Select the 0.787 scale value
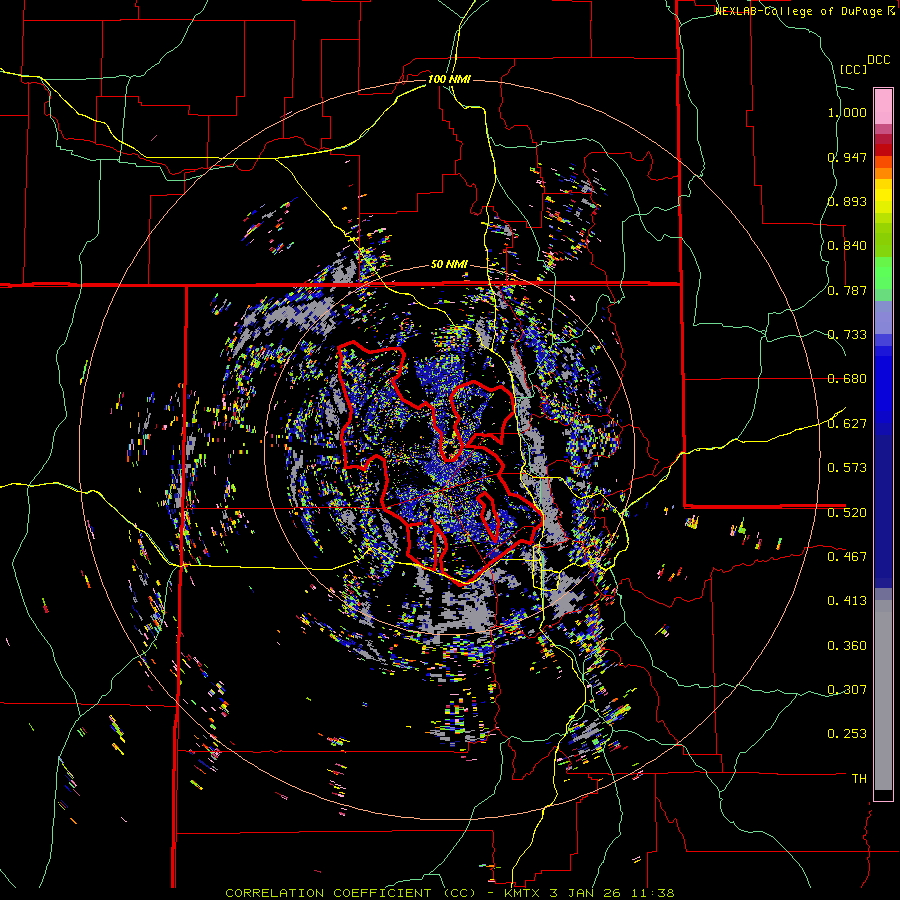Image resolution: width=900 pixels, height=900 pixels. click(x=847, y=290)
